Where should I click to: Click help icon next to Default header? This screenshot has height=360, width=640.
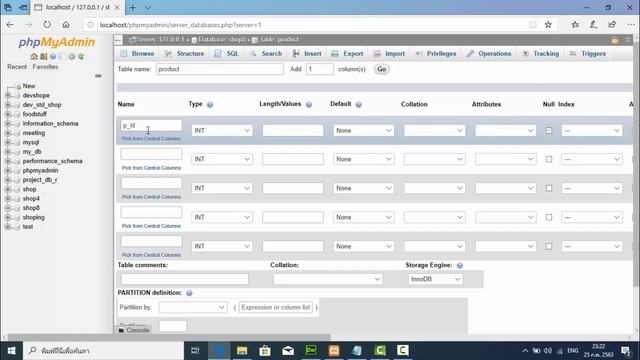coord(358,104)
